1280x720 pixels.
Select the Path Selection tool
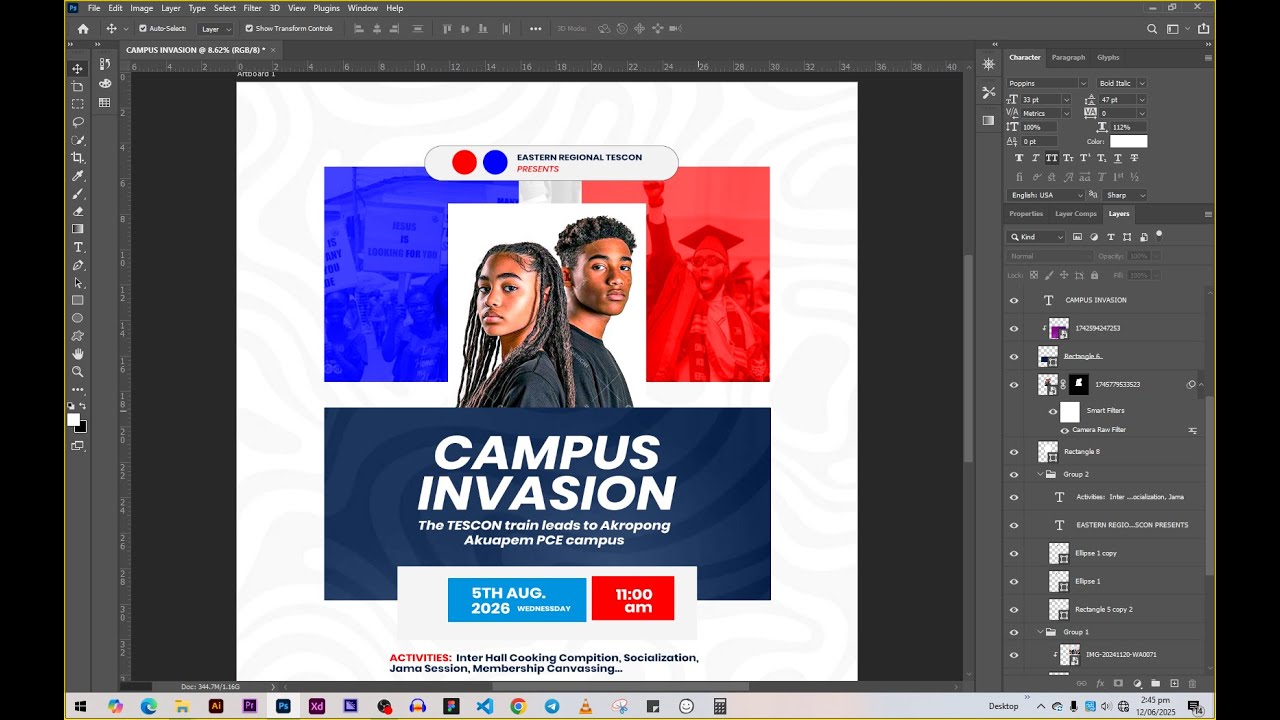tap(77, 283)
